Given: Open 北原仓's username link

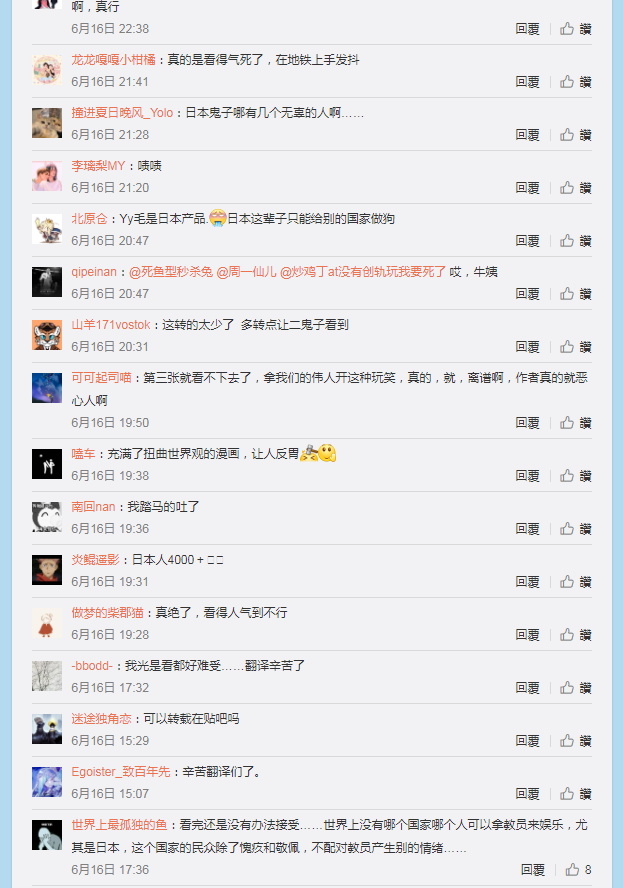Looking at the screenshot, I should pyautogui.click(x=89, y=219).
